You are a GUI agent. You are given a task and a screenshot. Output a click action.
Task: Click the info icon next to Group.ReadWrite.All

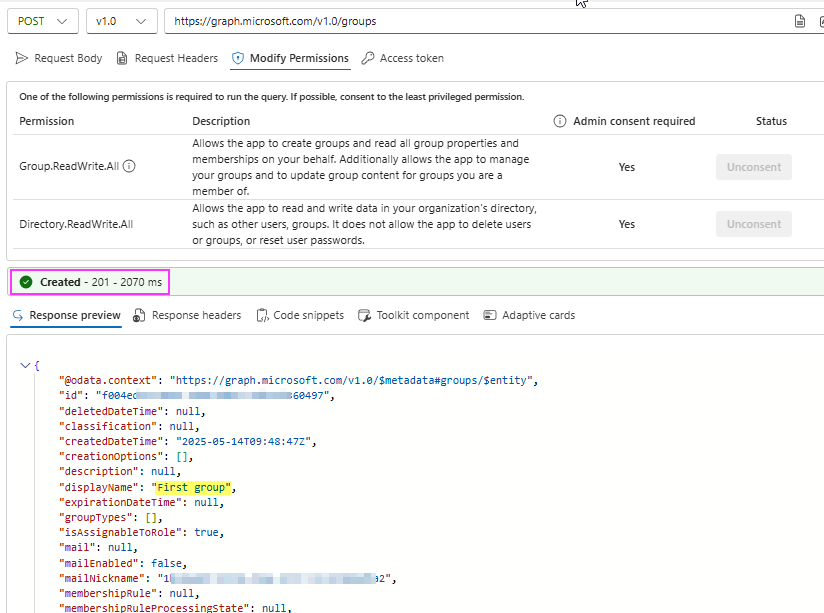click(129, 167)
